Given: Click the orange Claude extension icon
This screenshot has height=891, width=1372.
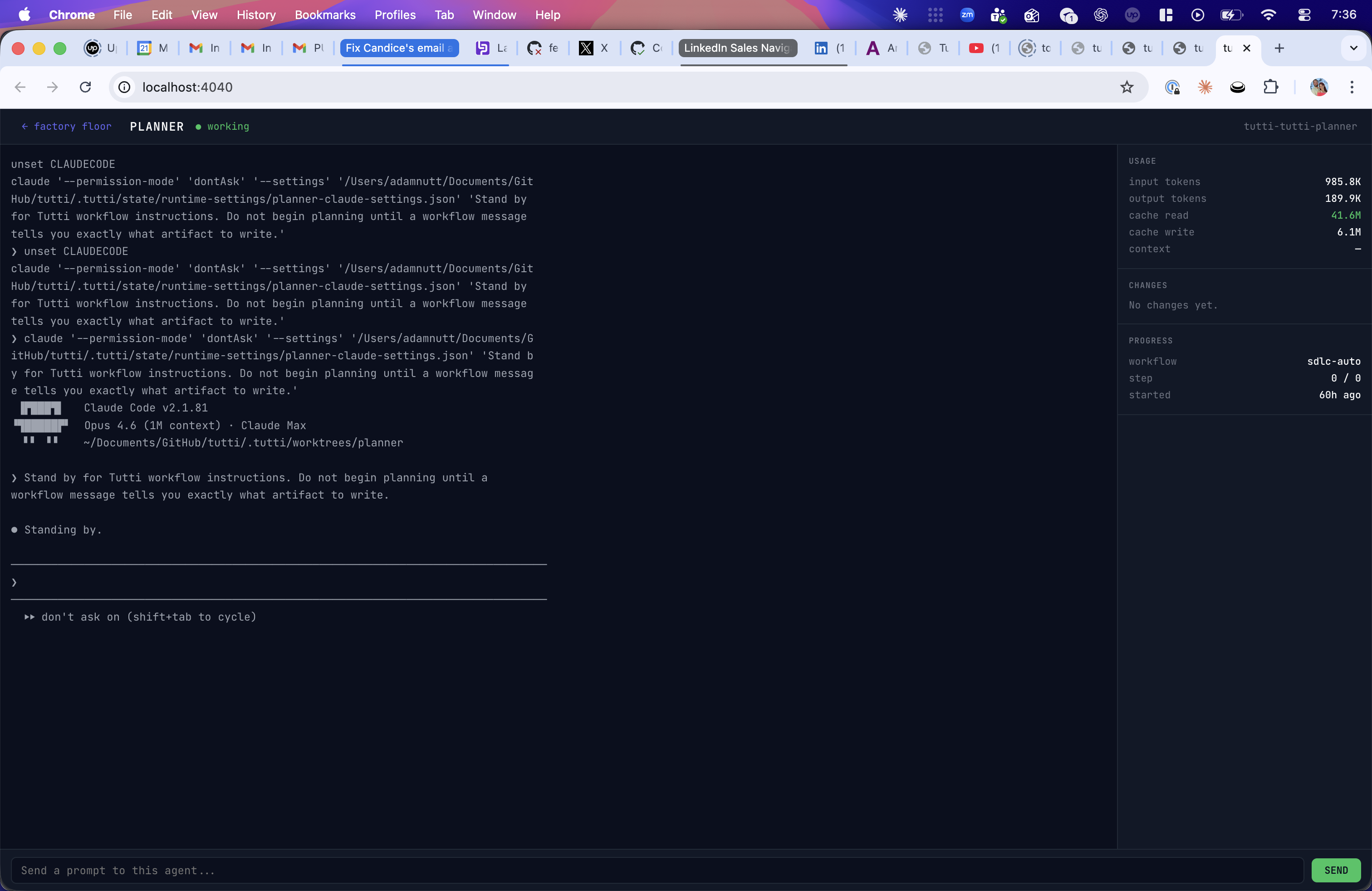Looking at the screenshot, I should [1205, 87].
